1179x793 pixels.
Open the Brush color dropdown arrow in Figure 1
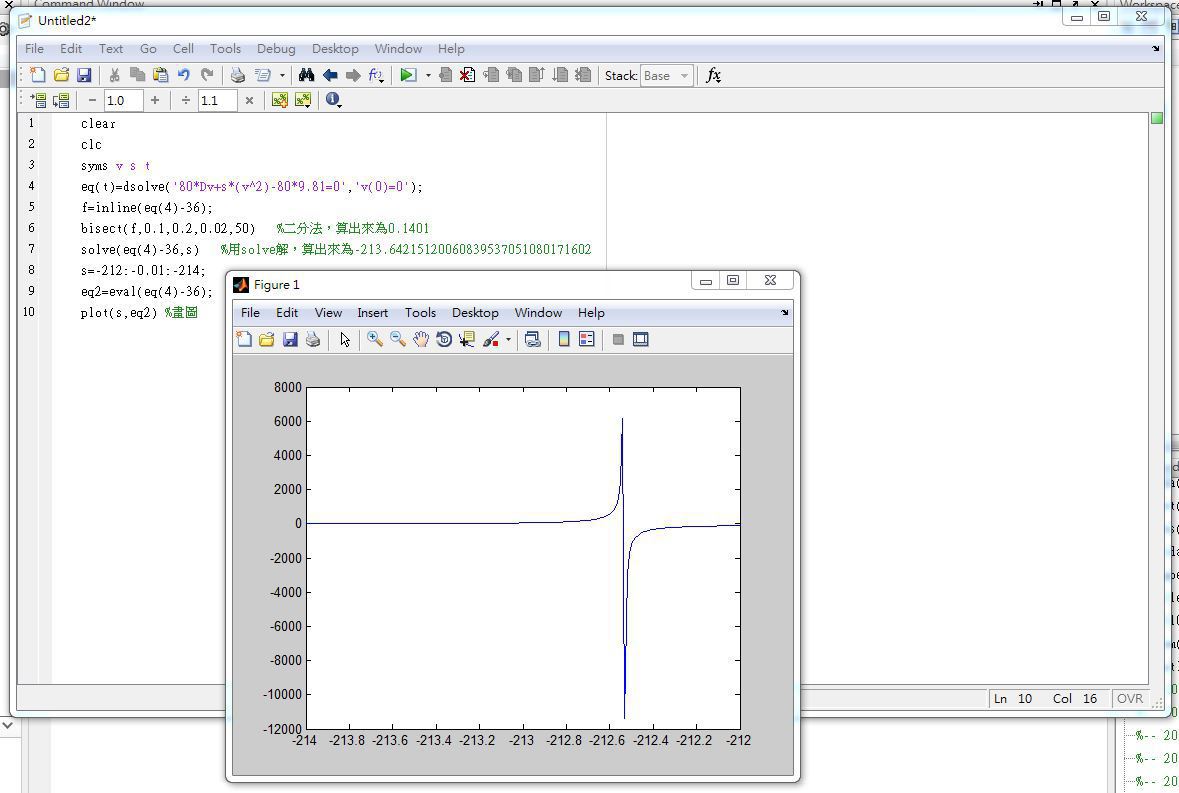point(508,340)
